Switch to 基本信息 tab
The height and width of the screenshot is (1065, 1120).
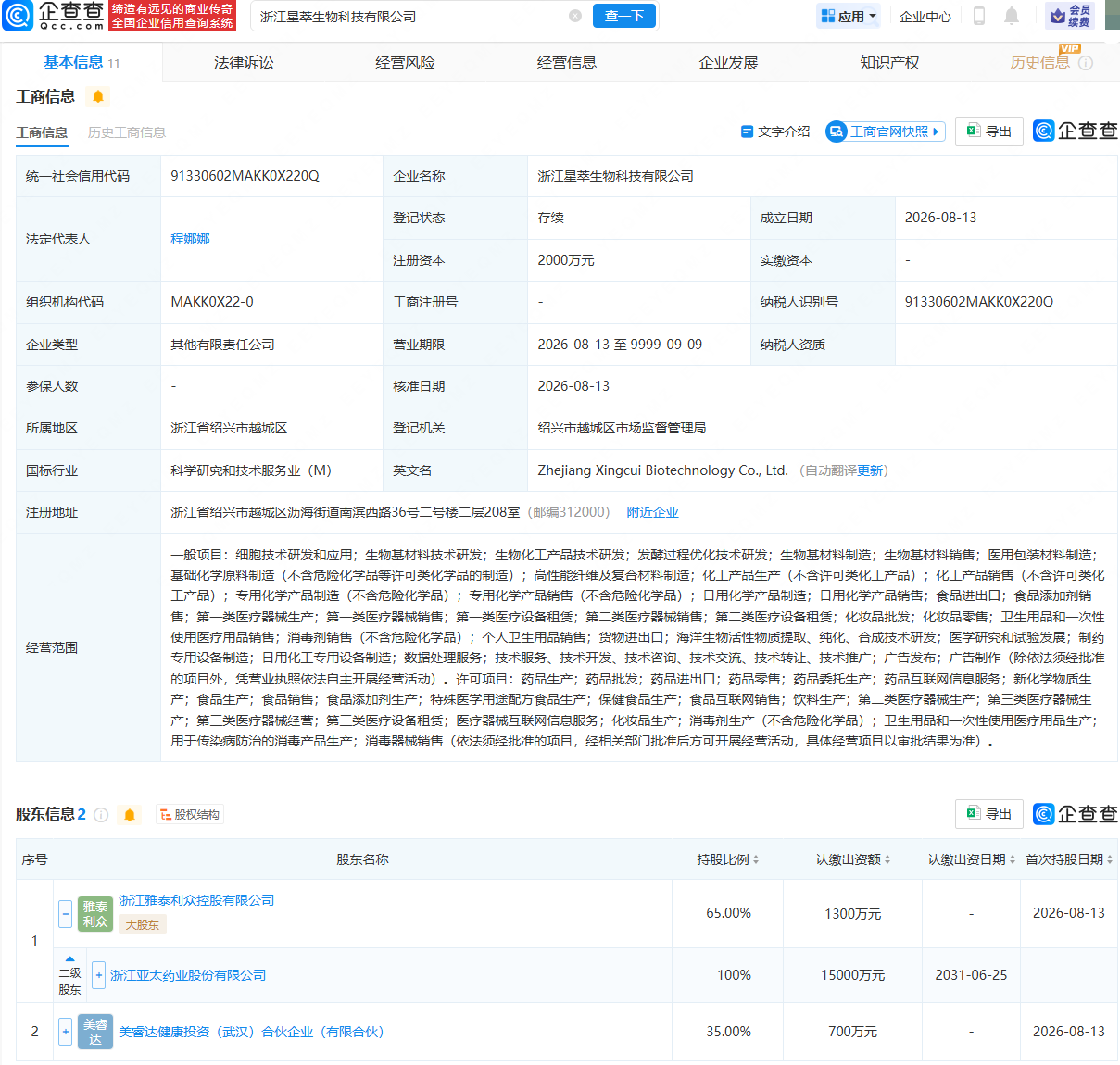click(82, 62)
